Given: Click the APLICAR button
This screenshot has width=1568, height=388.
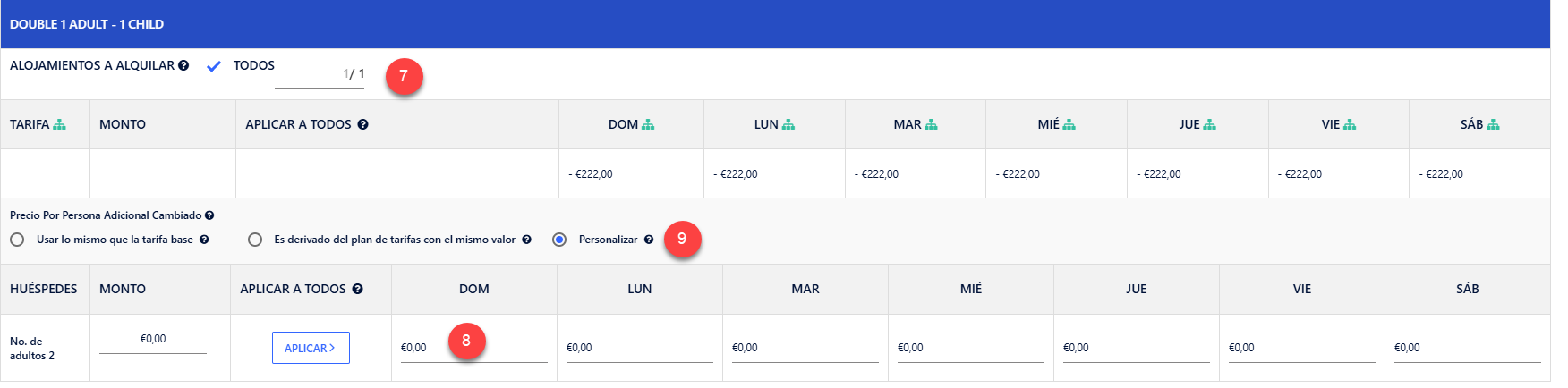Looking at the screenshot, I should (x=311, y=348).
